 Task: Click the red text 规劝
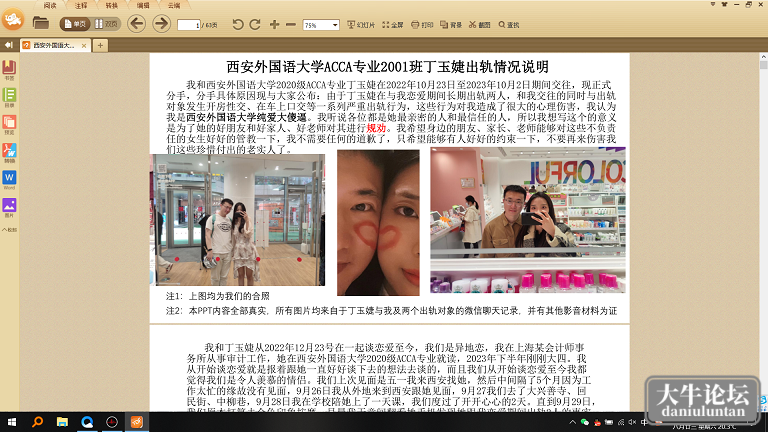pyautogui.click(x=376, y=128)
